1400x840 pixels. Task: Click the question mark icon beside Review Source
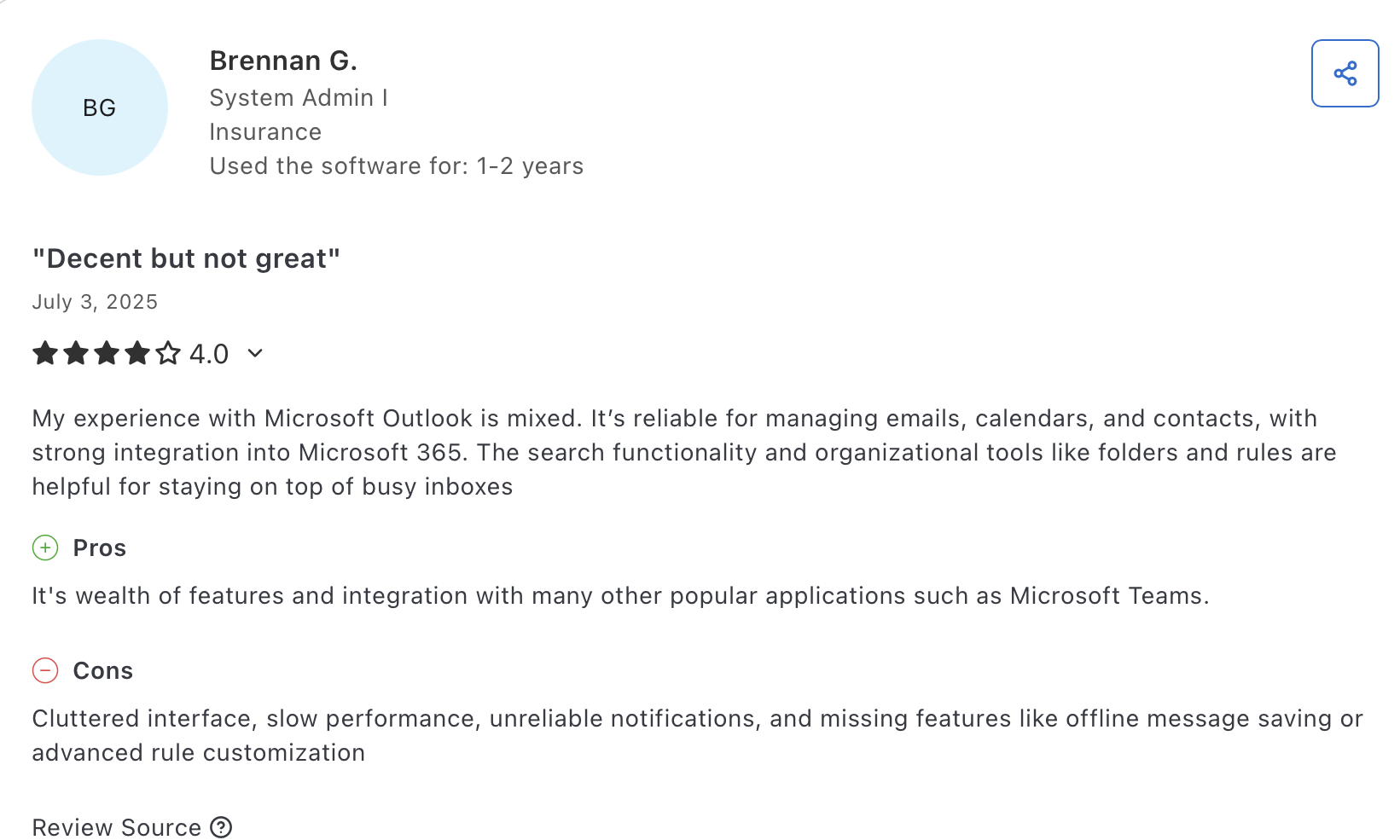221,827
